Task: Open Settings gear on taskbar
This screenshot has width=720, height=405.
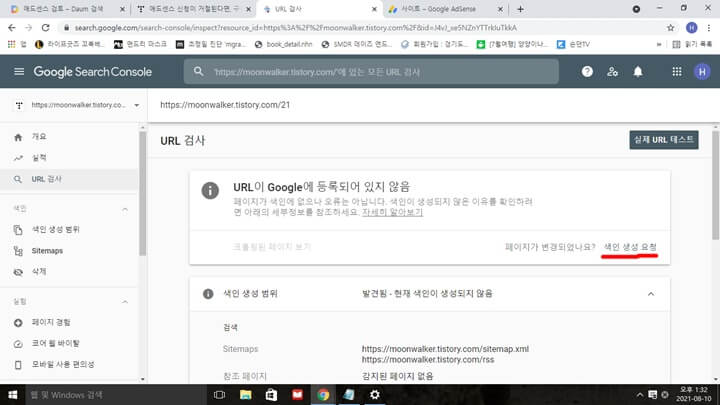Action: [375, 395]
